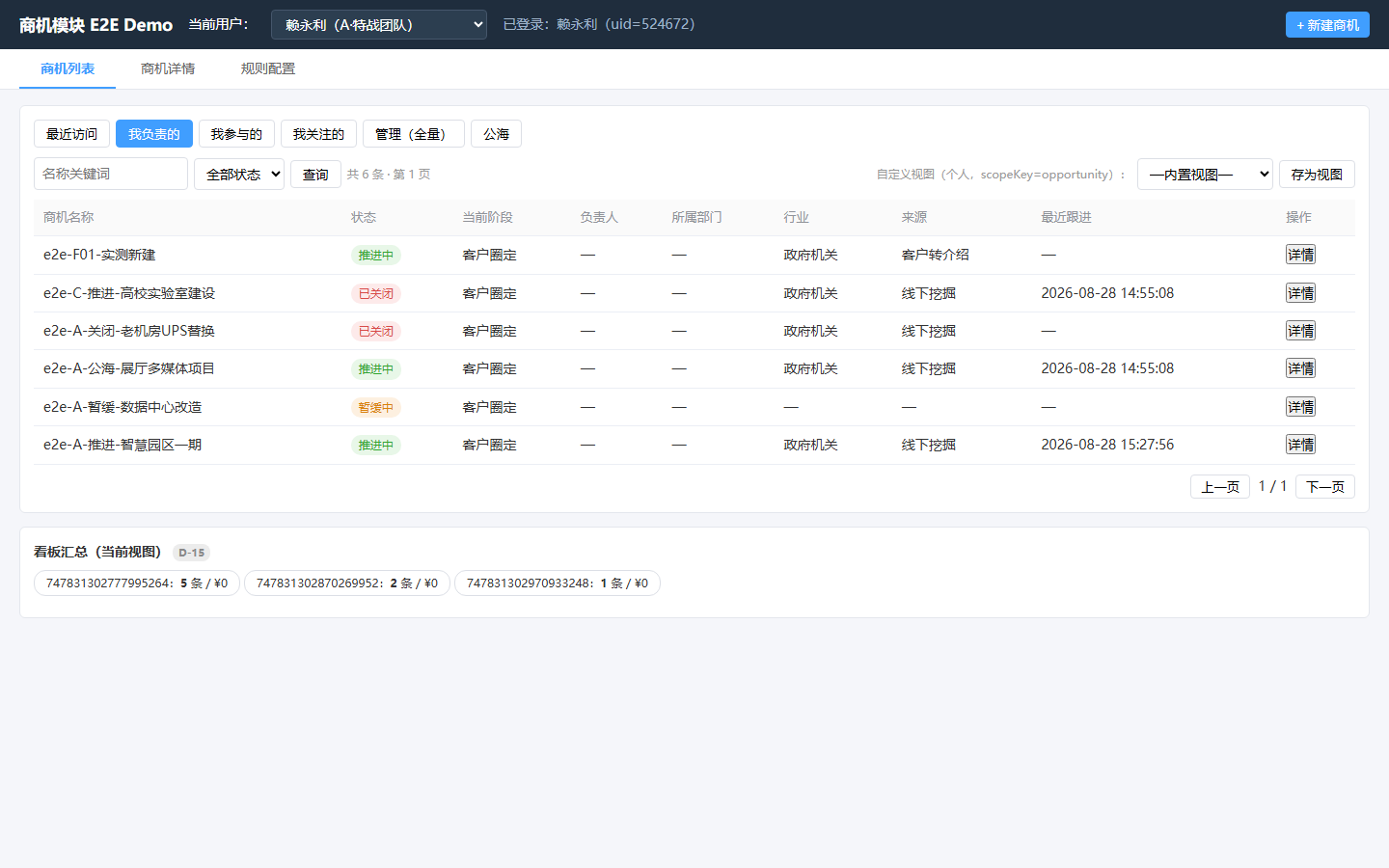Go to next page with 下一页
Viewport: 1389px width, 868px height.
(1324, 487)
